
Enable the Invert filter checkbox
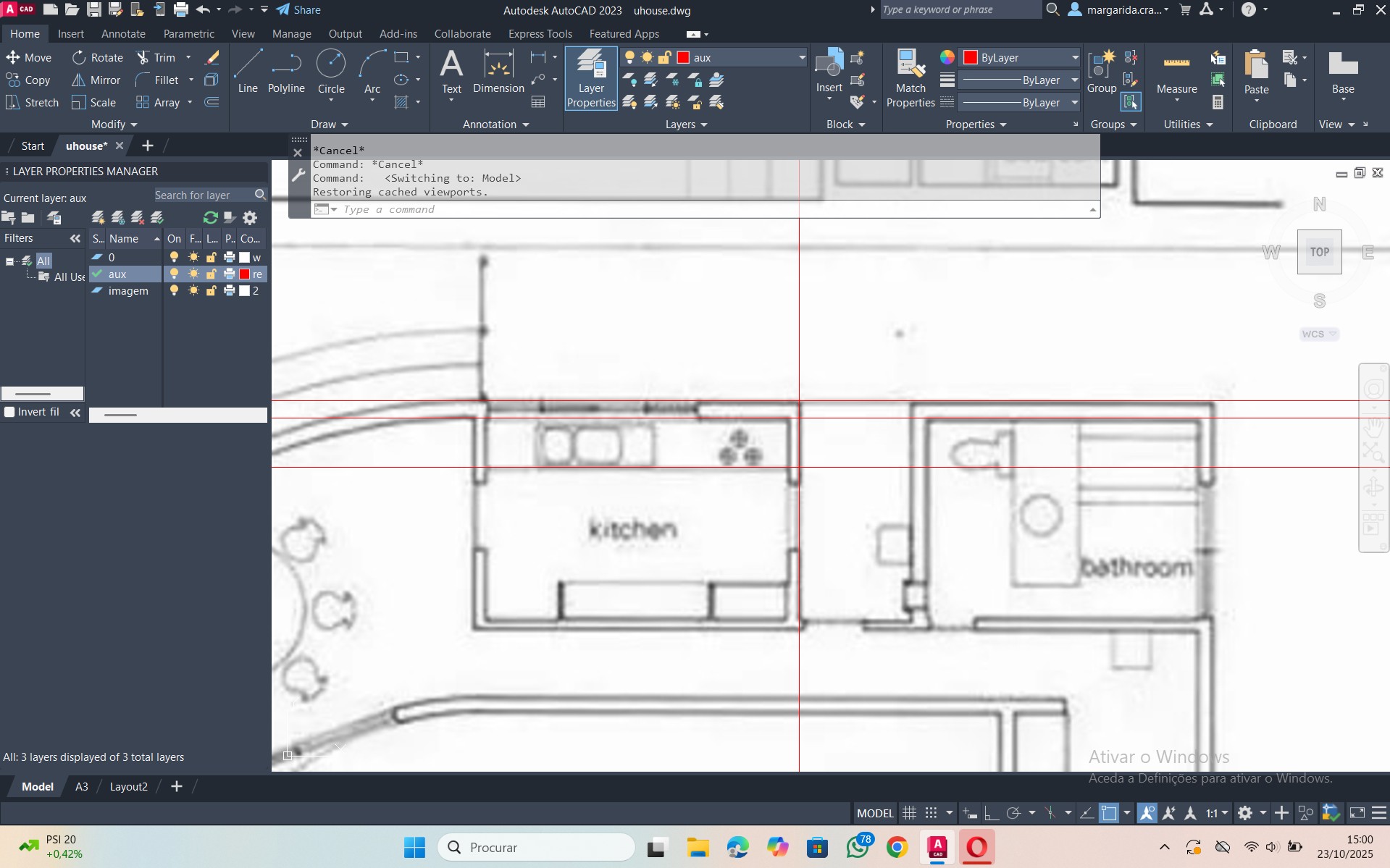click(x=10, y=412)
